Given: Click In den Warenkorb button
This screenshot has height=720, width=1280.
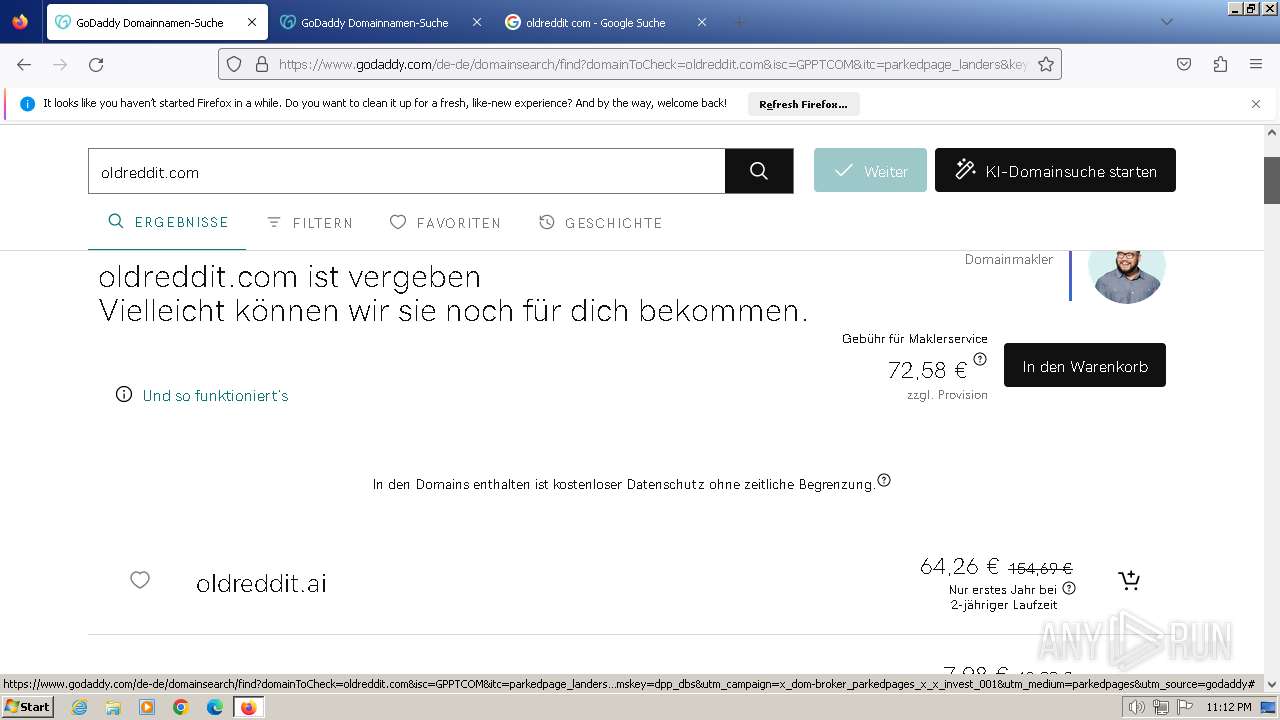Looking at the screenshot, I should 1084,366.
